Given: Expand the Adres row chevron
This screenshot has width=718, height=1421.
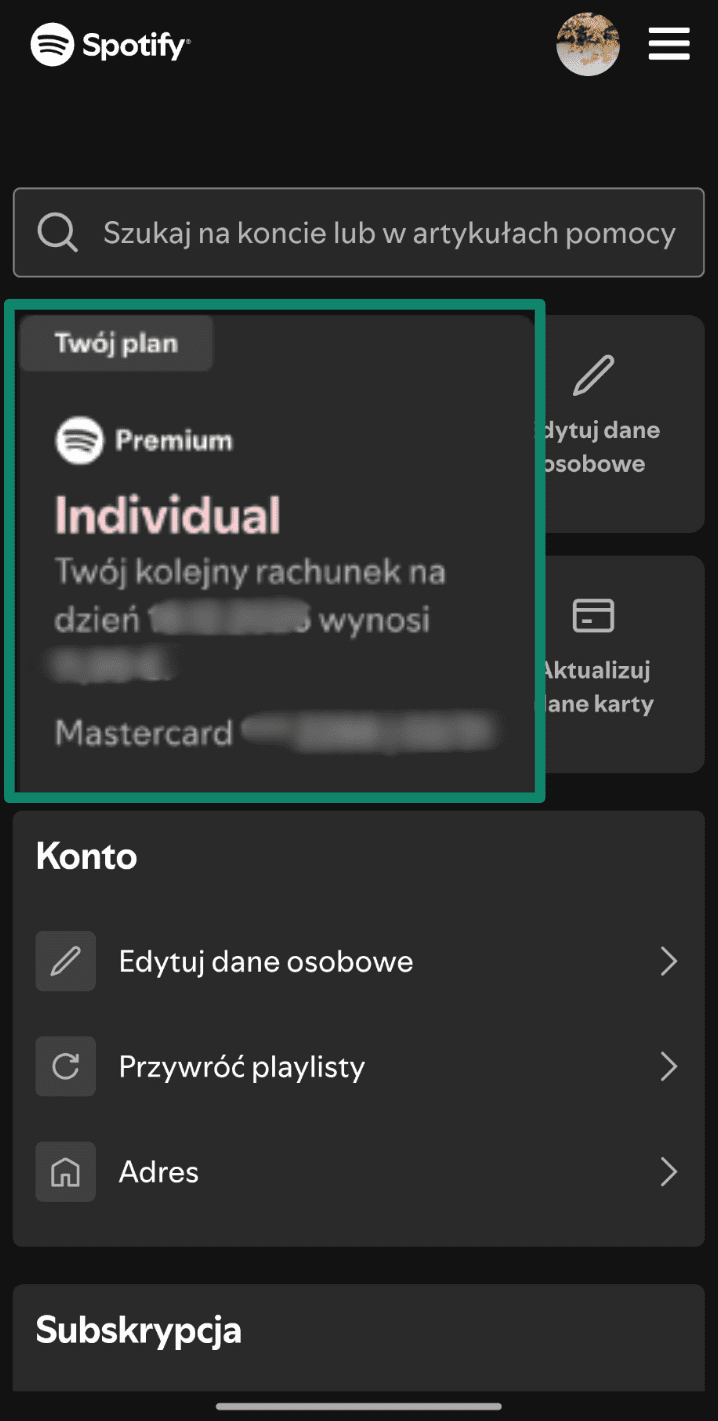Looking at the screenshot, I should 669,1172.
